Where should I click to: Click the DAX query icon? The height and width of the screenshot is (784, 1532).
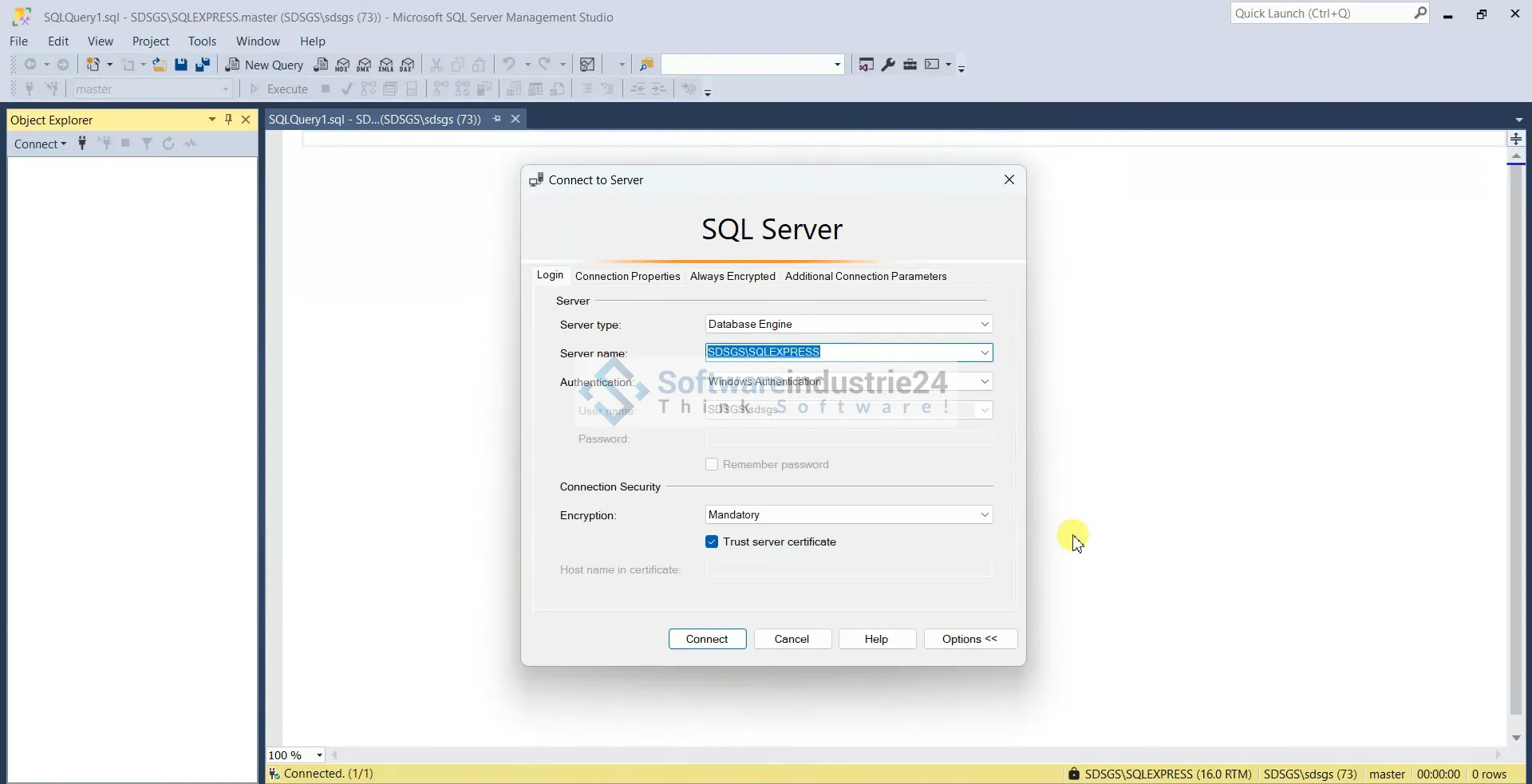coord(408,65)
